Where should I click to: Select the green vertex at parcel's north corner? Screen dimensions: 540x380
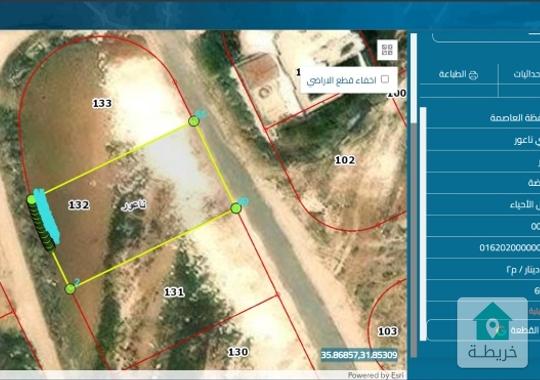[x=194, y=121]
